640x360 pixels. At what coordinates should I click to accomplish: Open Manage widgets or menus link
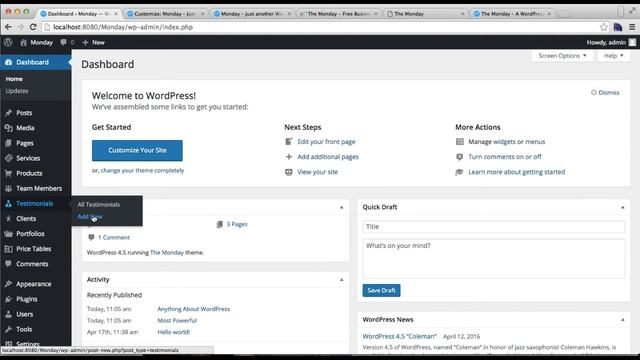pos(507,142)
